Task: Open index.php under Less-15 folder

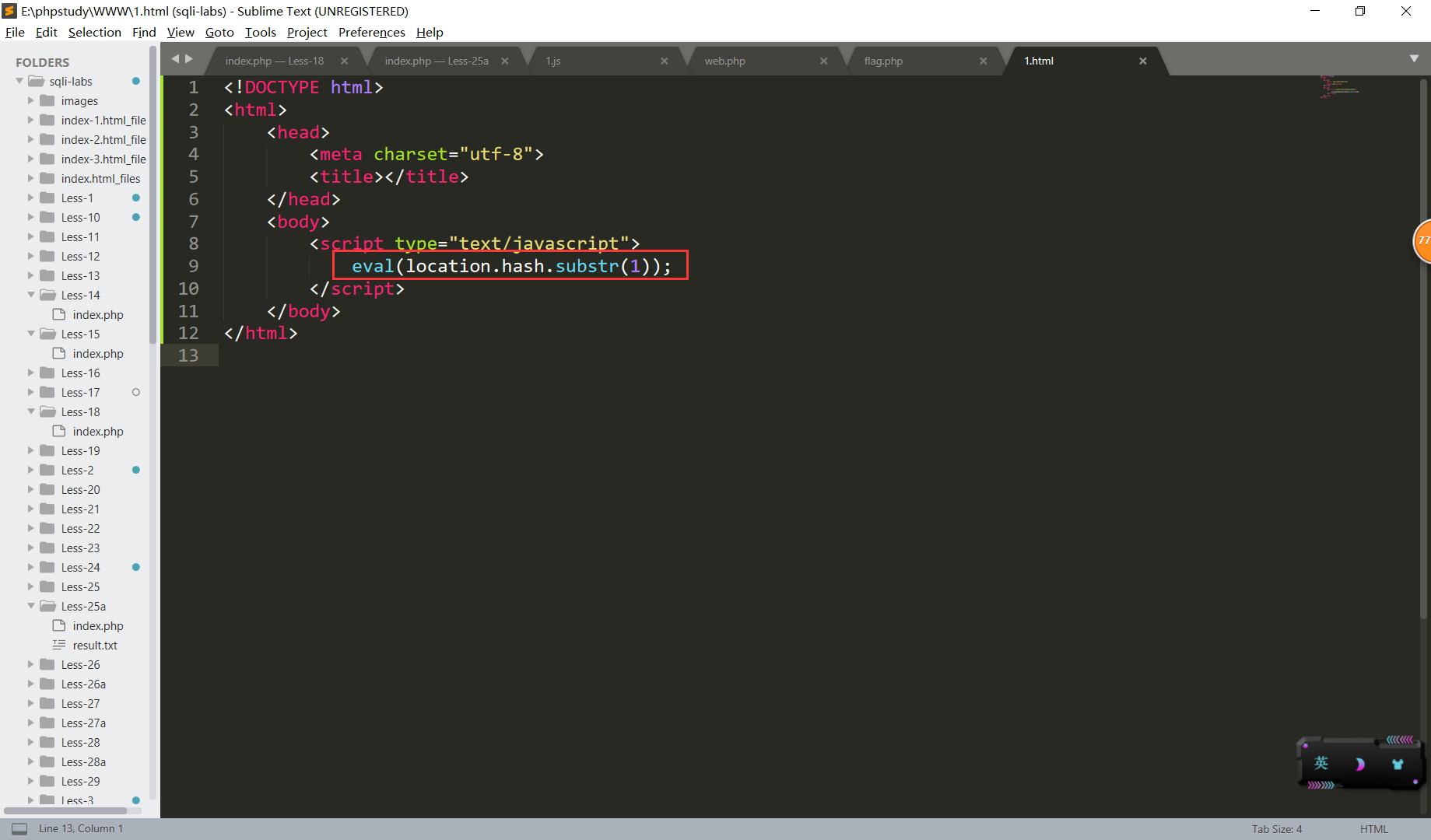Action: click(x=98, y=354)
